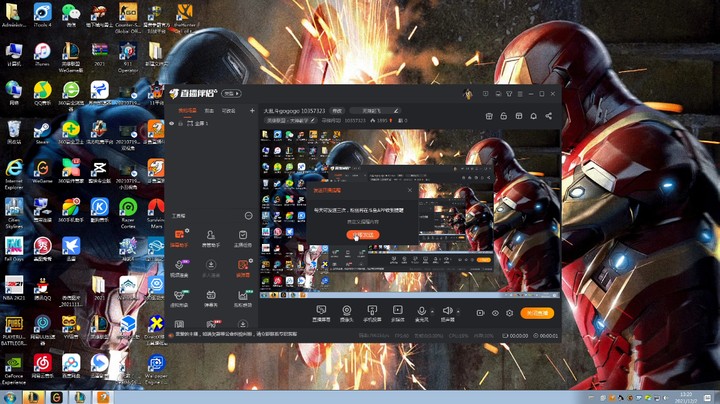This screenshot has height=404, width=720.
Task: Open the main menu lines icon
Action: tap(520, 94)
